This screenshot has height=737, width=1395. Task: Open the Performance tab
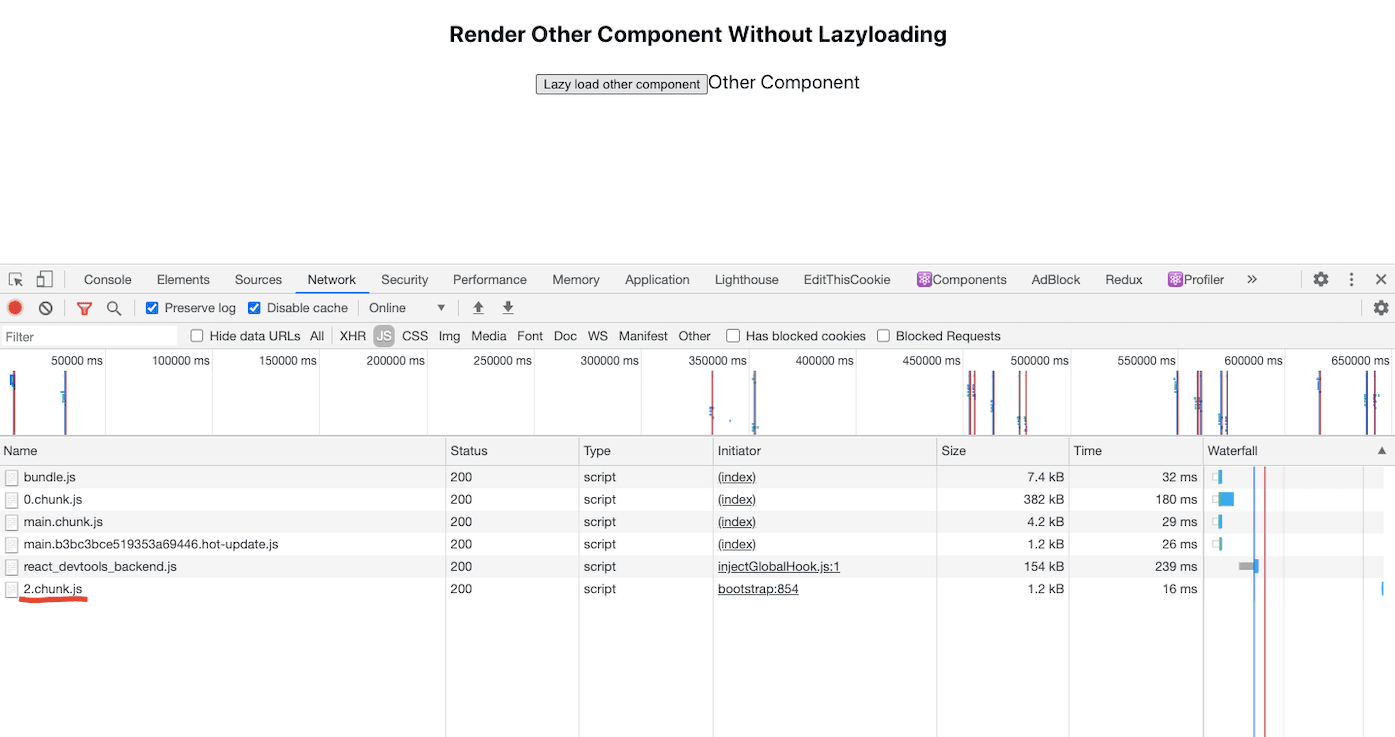tap(489, 280)
